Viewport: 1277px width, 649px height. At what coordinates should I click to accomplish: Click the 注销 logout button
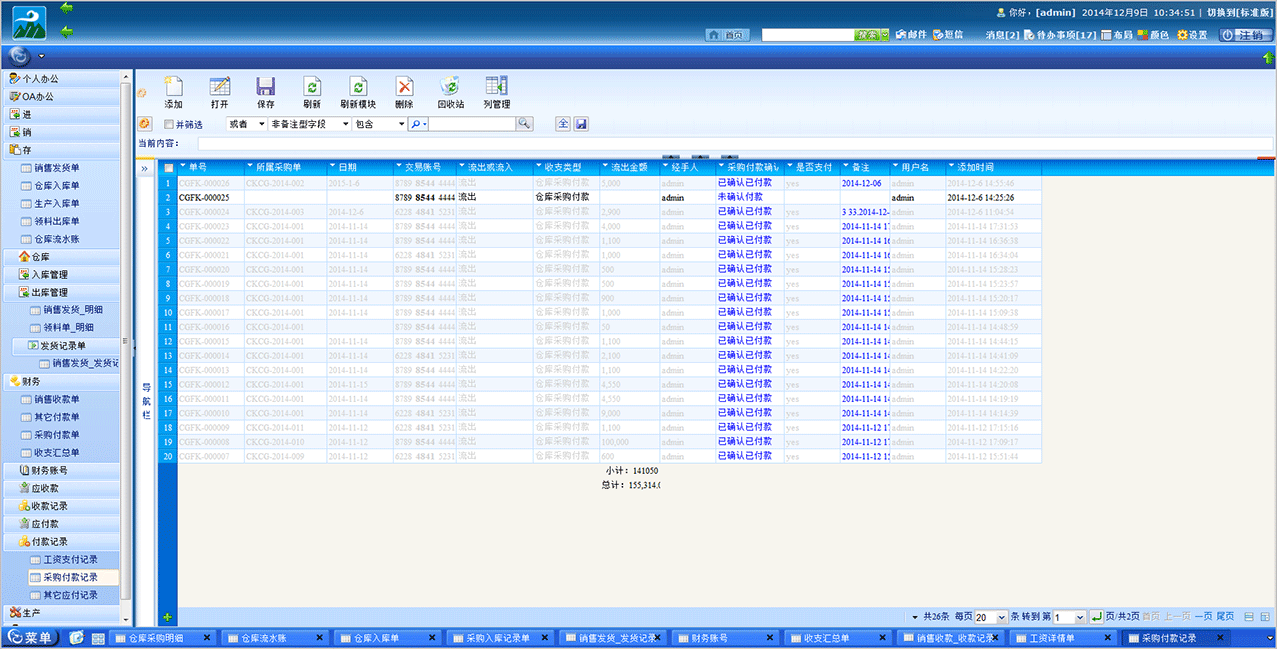(x=1245, y=35)
